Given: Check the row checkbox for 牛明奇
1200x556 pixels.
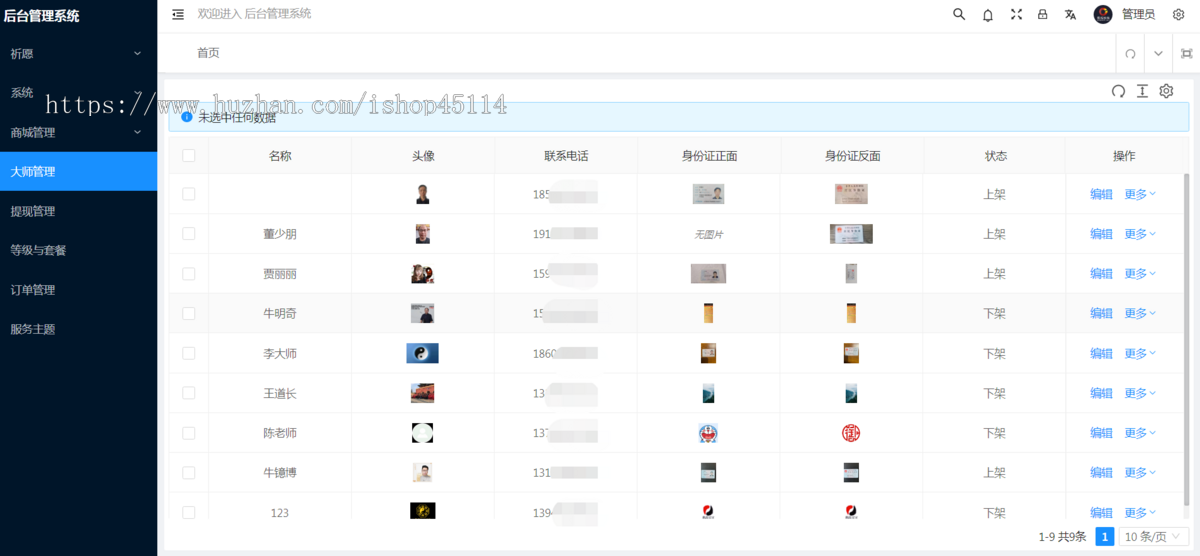Looking at the screenshot, I should [189, 313].
